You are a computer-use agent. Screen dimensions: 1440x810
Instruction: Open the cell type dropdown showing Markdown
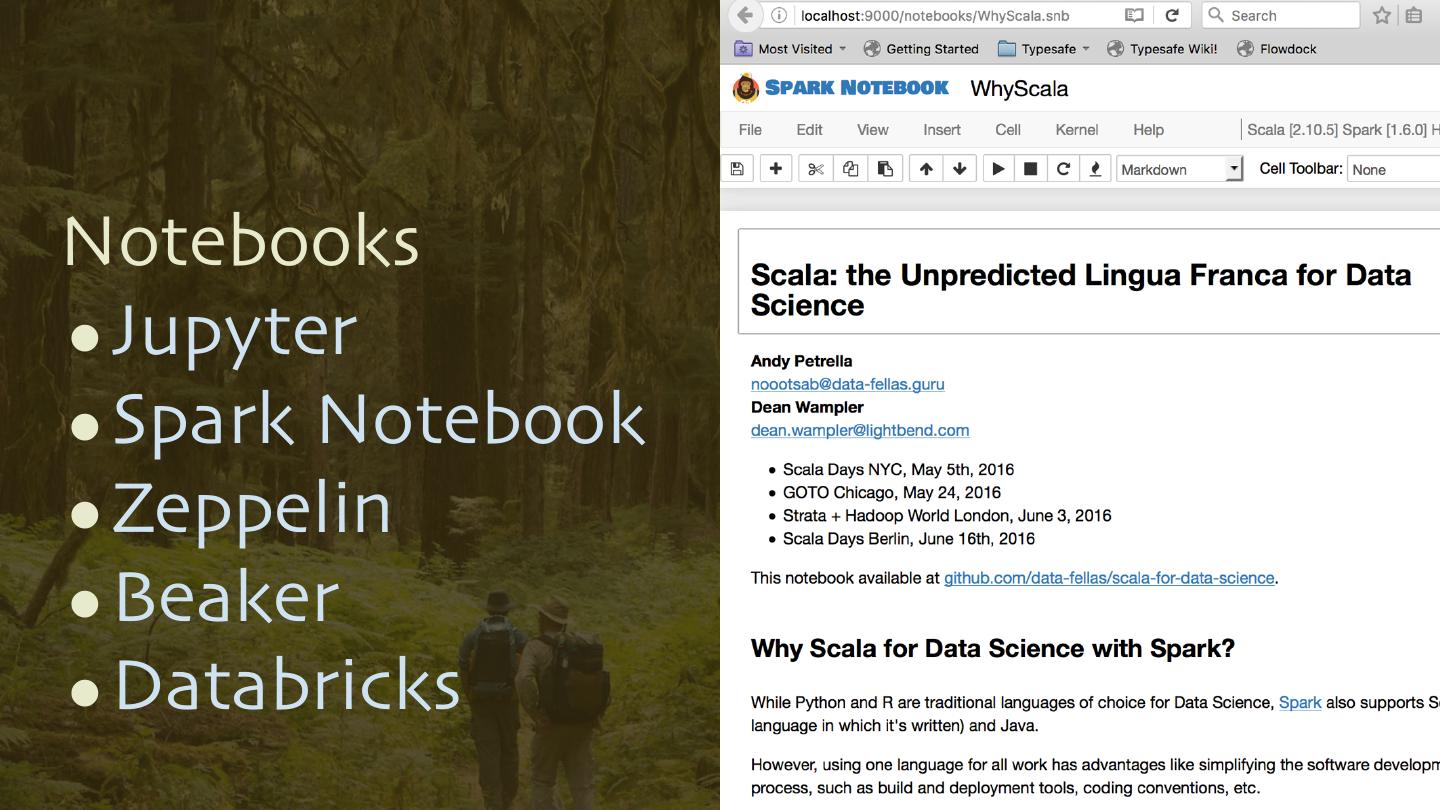(1179, 169)
